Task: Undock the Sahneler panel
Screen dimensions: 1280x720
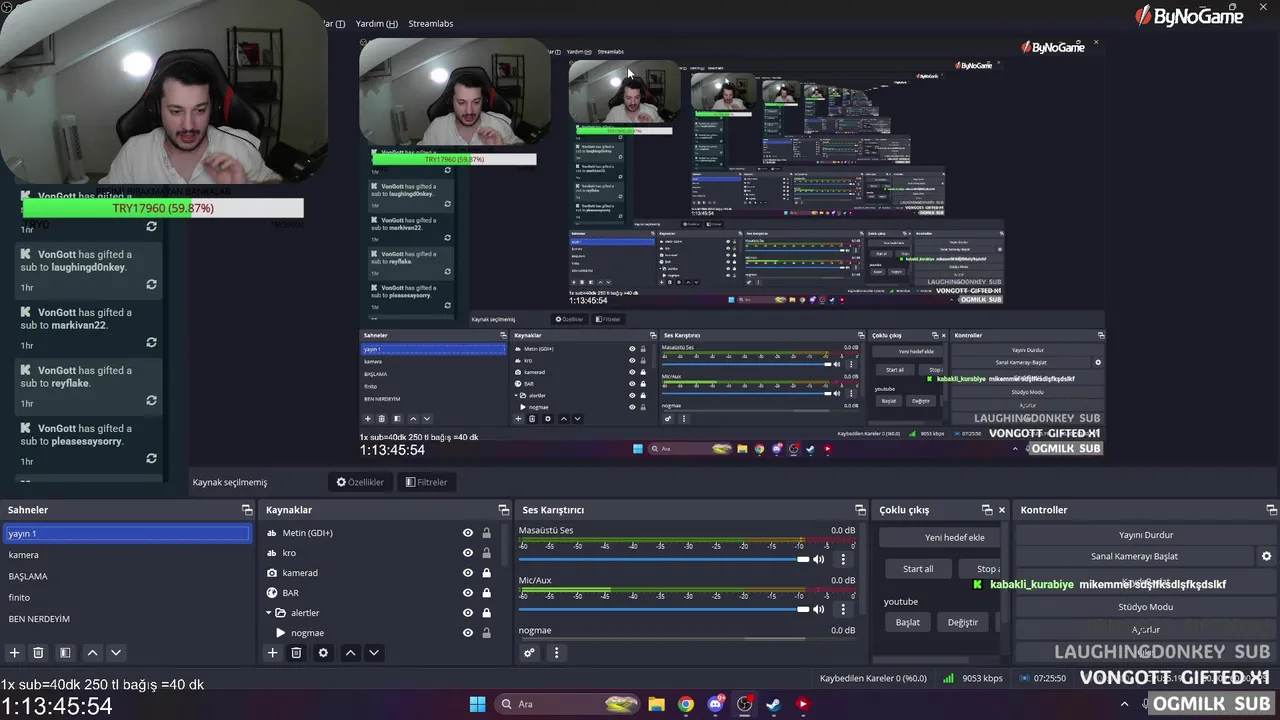Action: pos(247,510)
